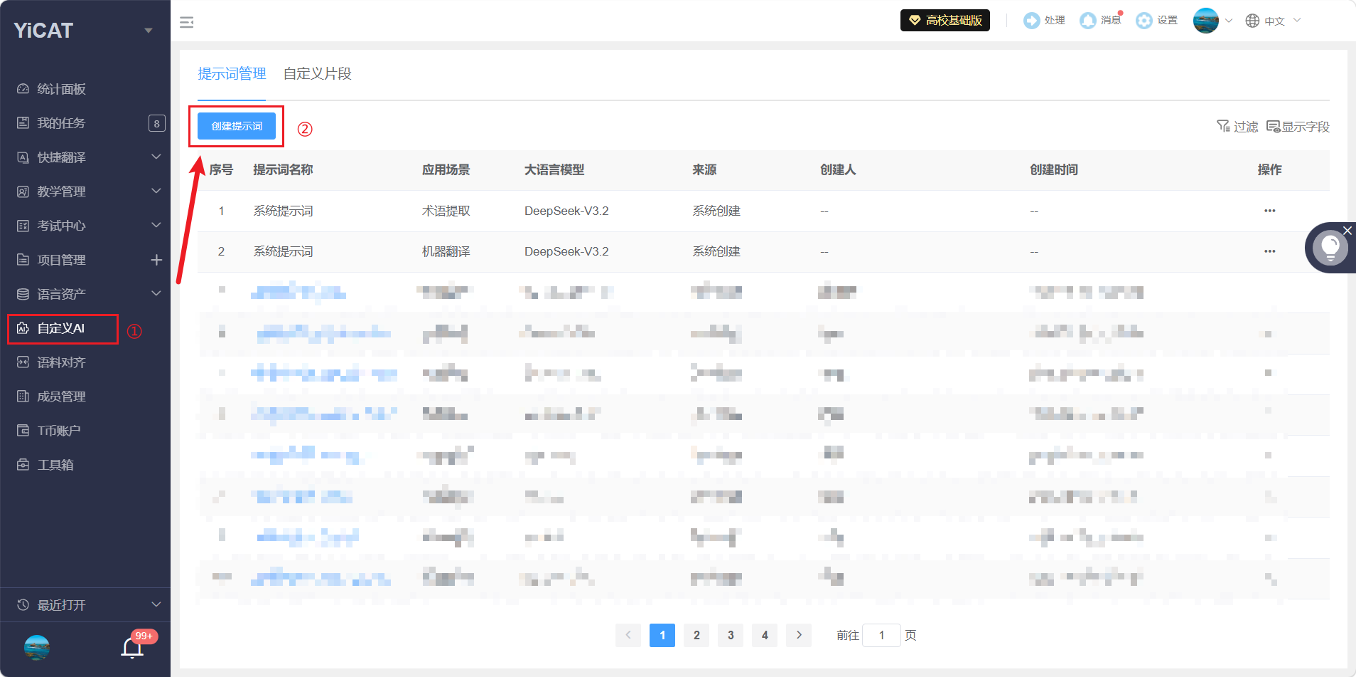The height and width of the screenshot is (678, 1356).
Task: Focus the 前往 page number input
Action: point(881,635)
